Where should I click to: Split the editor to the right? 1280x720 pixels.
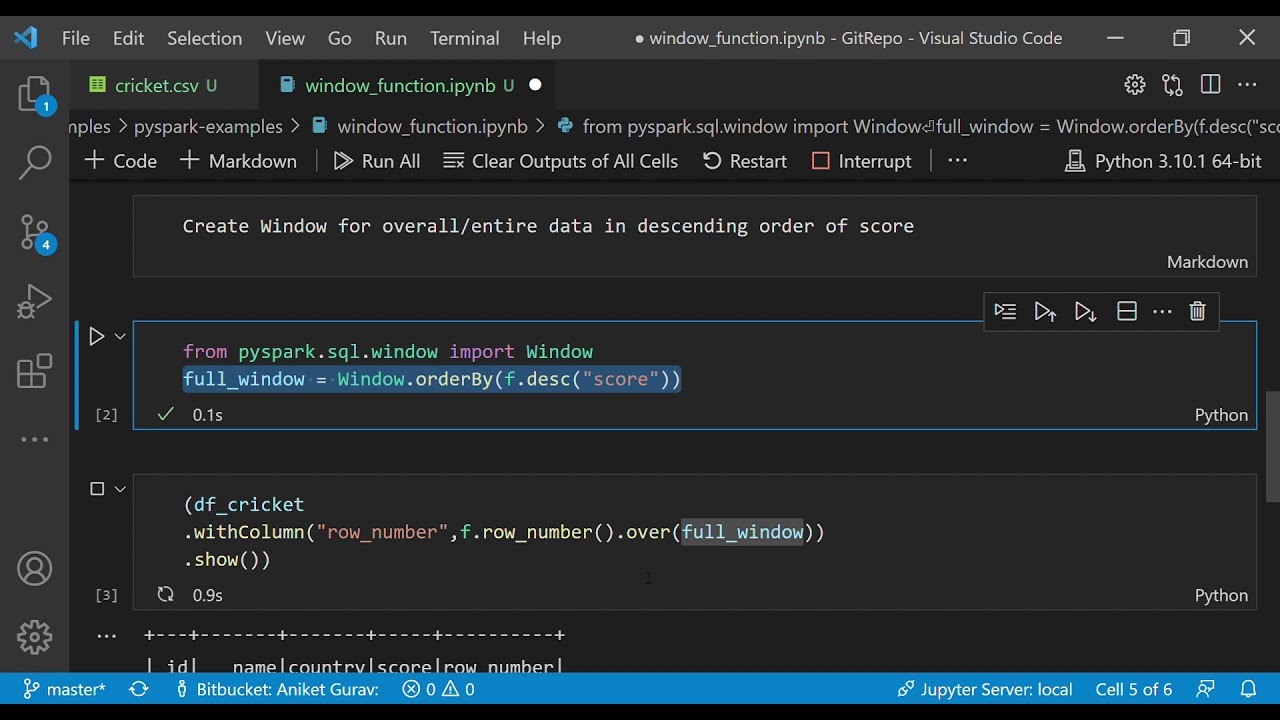pyautogui.click(x=1210, y=85)
